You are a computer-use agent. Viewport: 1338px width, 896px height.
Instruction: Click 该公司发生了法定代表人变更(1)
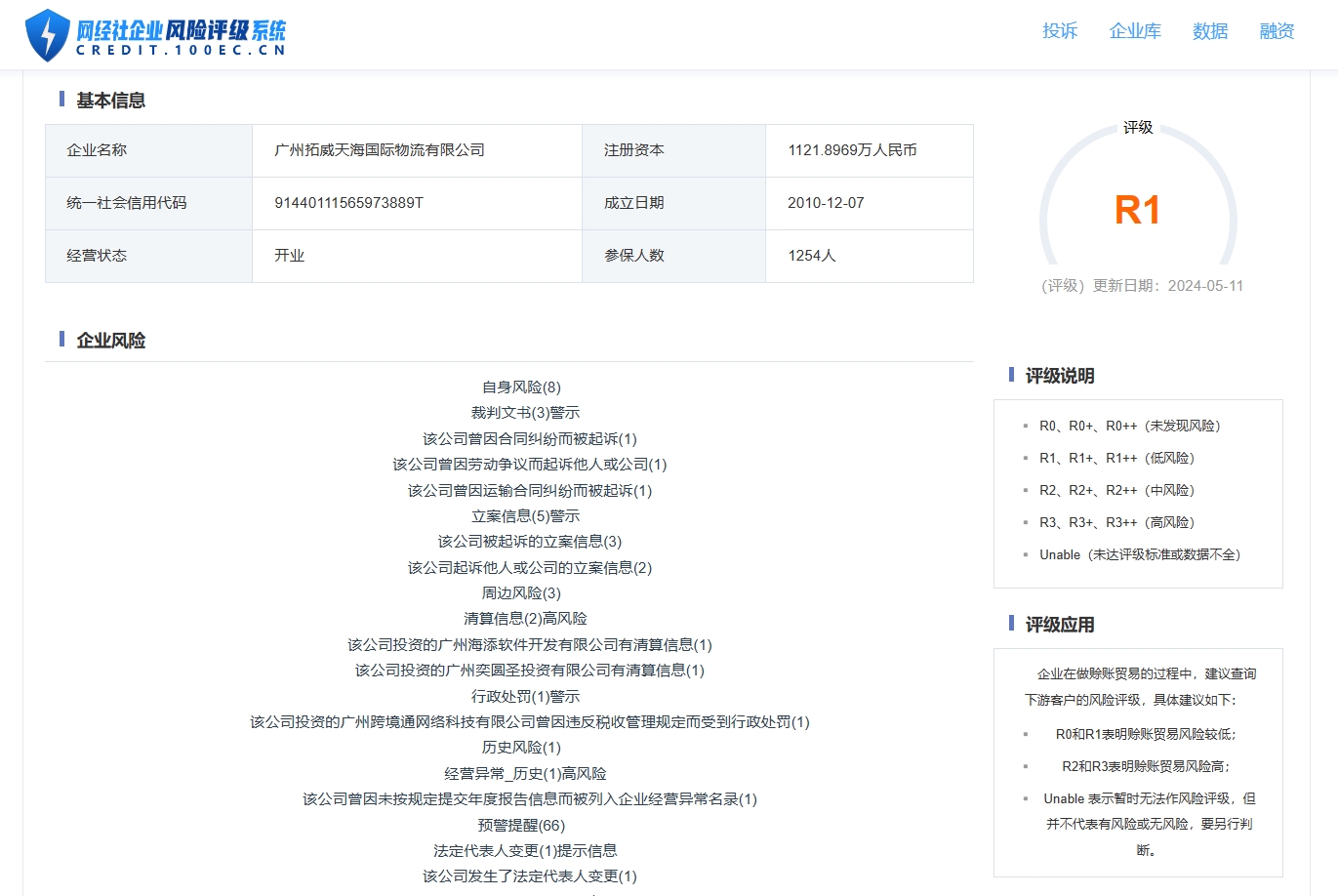529,876
